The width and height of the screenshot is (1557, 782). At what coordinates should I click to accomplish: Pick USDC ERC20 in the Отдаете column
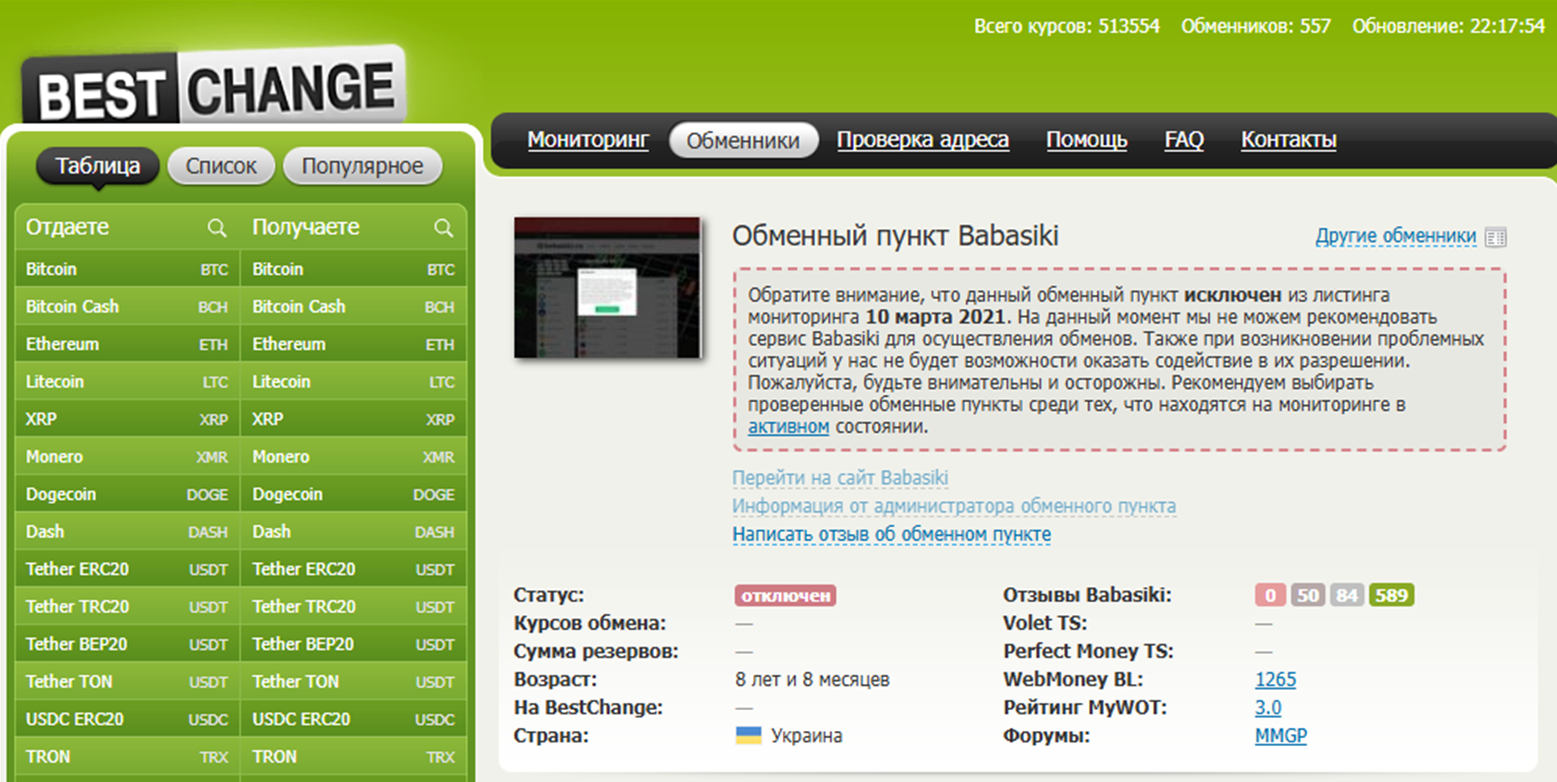click(x=127, y=719)
